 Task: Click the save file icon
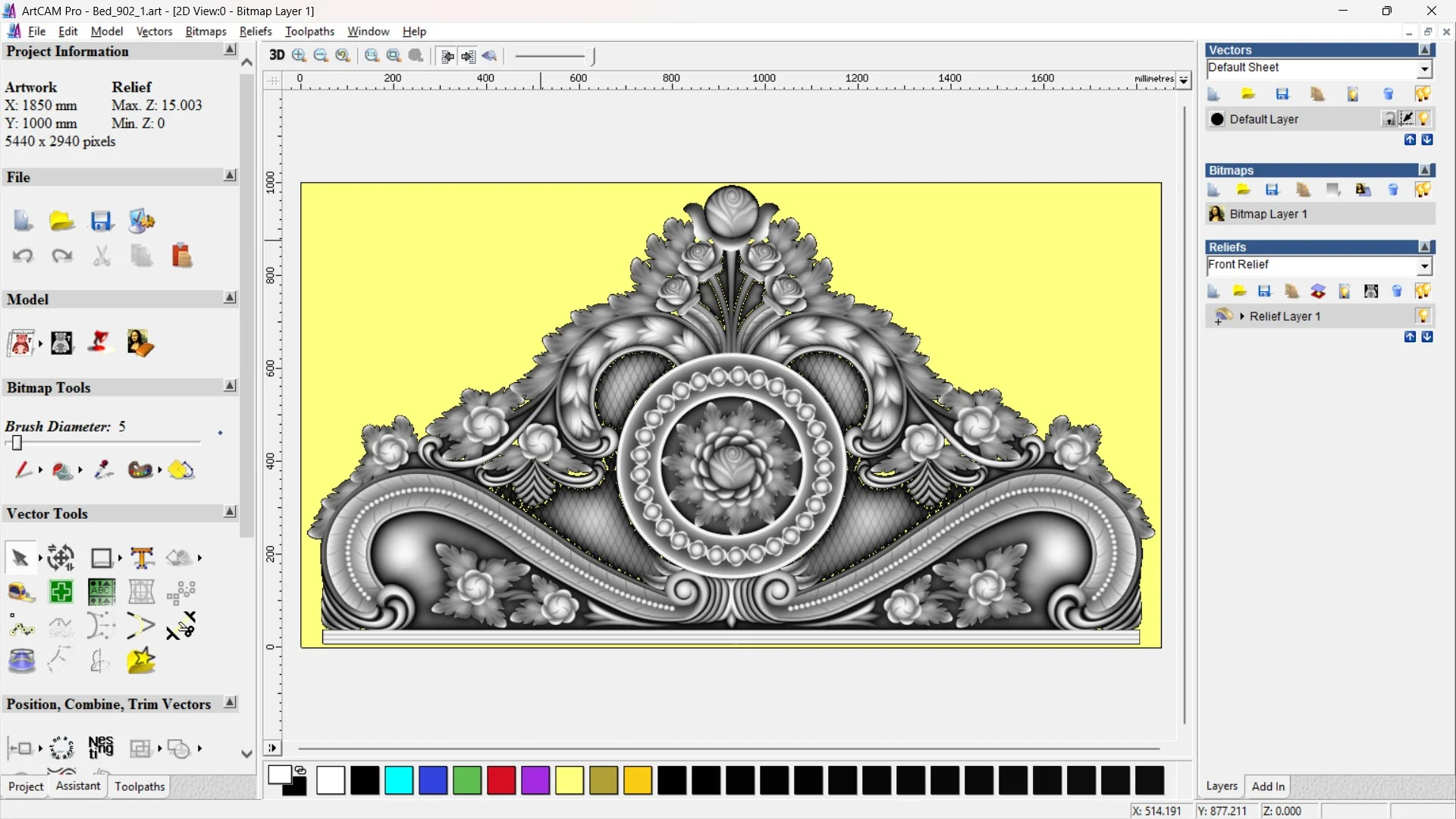[101, 221]
